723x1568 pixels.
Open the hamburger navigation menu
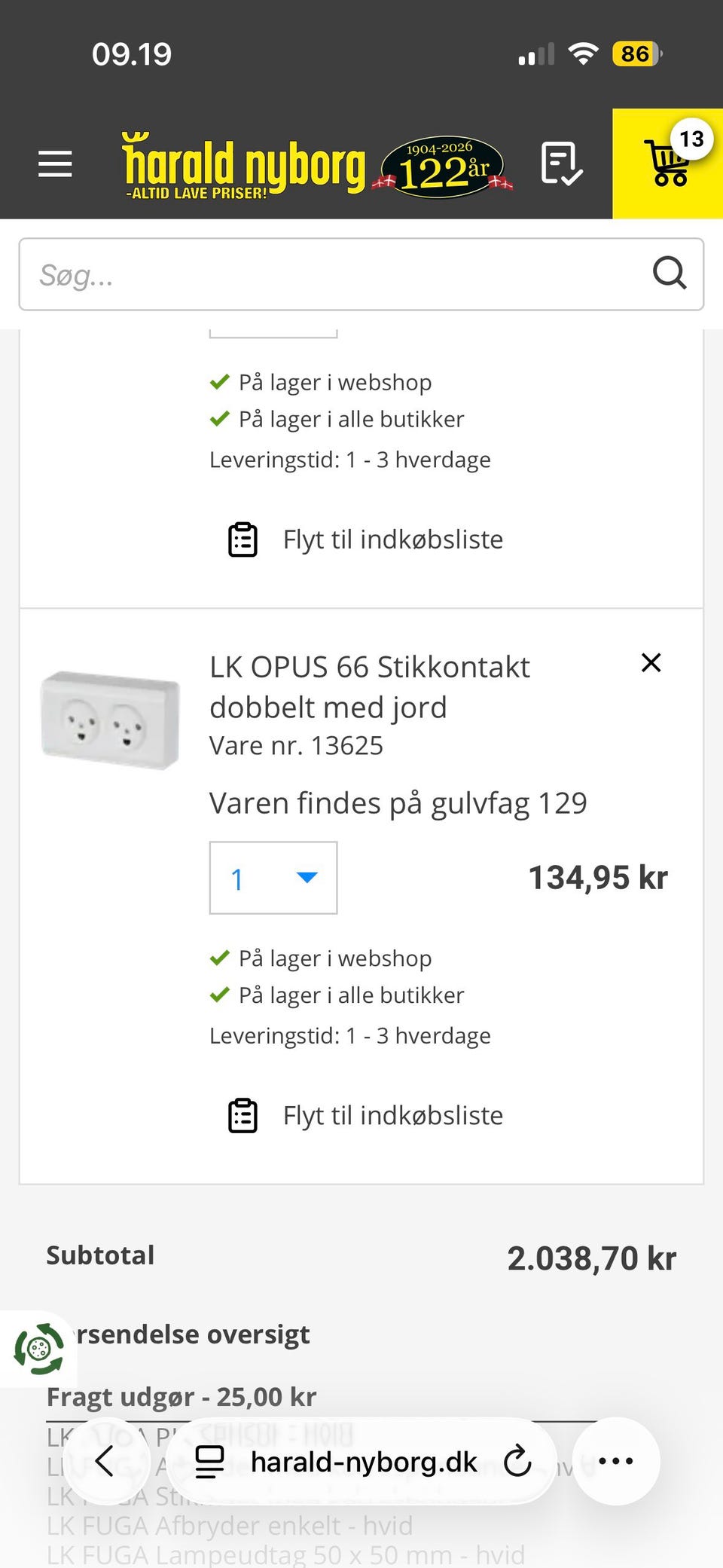(55, 164)
